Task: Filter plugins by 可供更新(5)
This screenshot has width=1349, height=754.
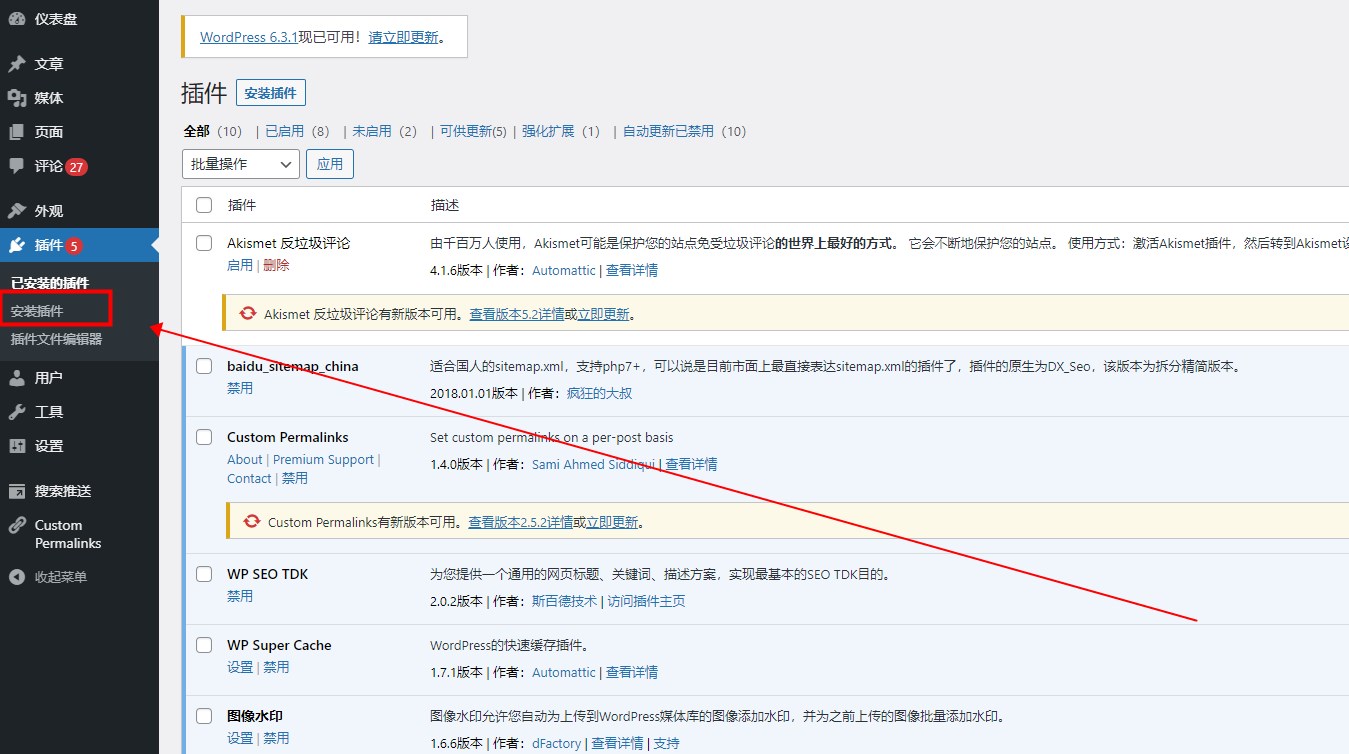Action: (474, 131)
